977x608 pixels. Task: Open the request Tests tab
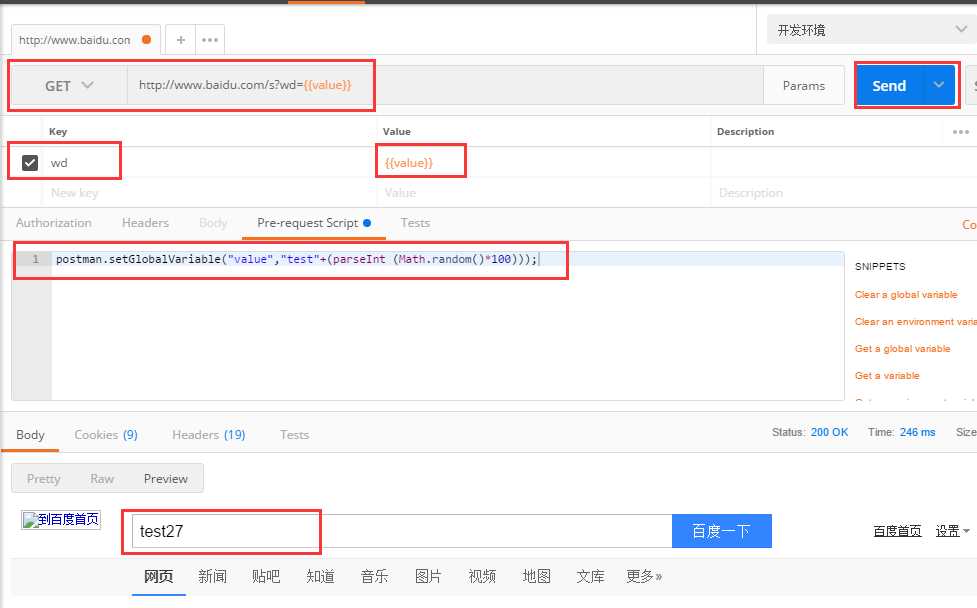(415, 223)
